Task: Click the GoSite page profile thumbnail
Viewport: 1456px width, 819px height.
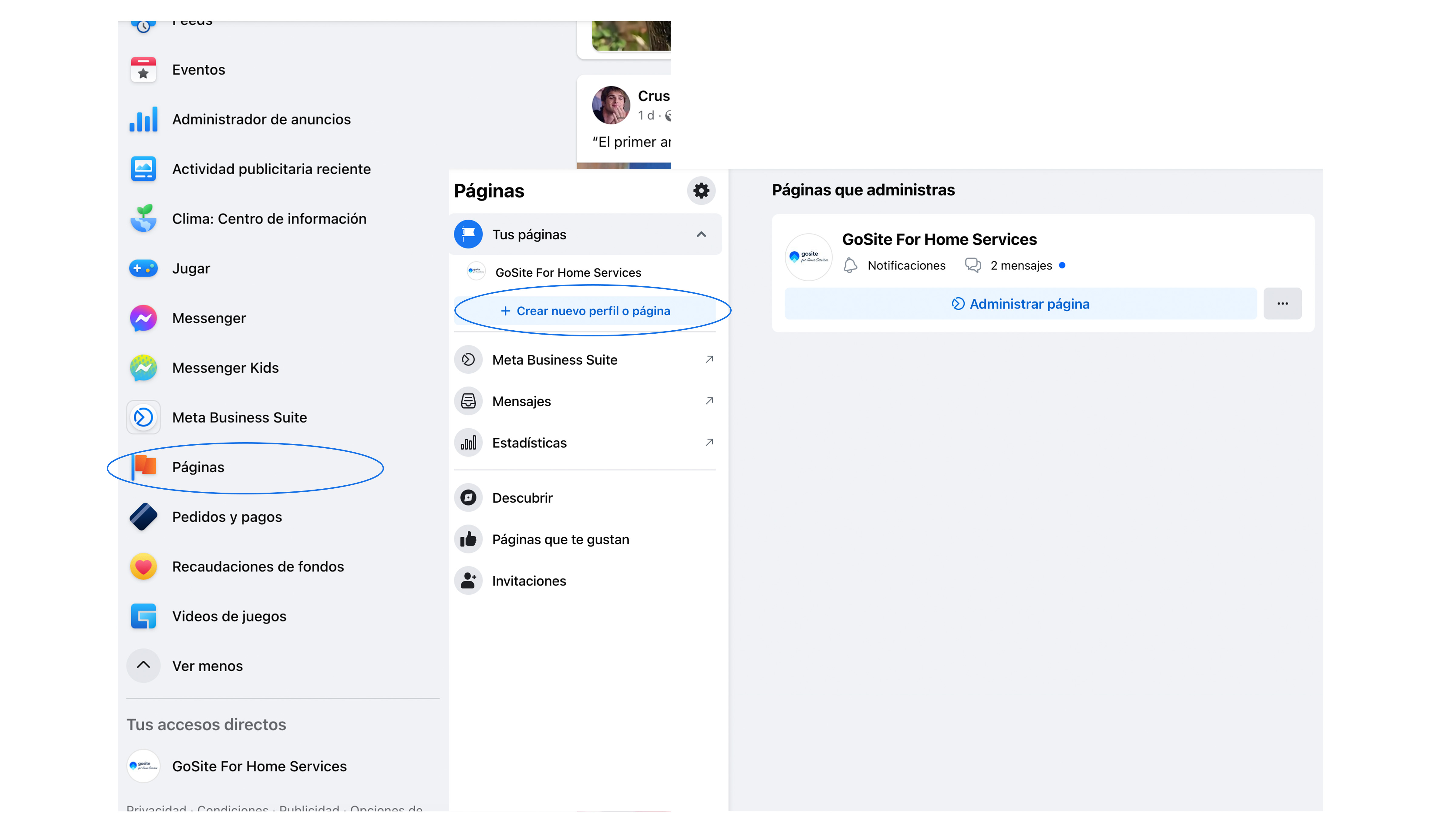Action: 808,257
